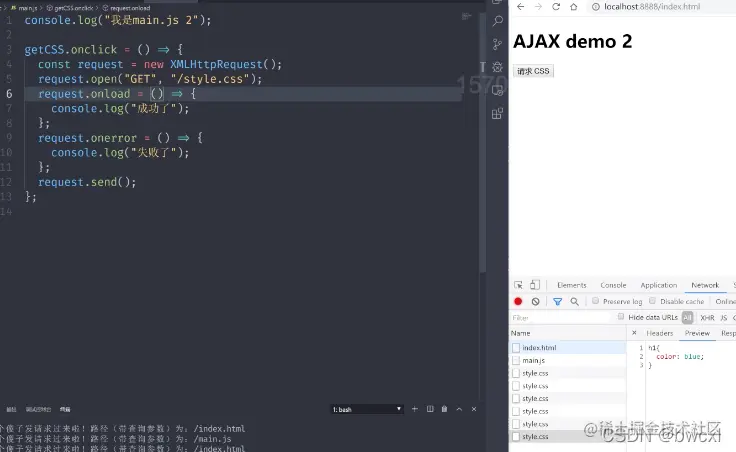The image size is (736, 452).
Task: Click color: blue; in the preview pane
Action: [680, 357]
